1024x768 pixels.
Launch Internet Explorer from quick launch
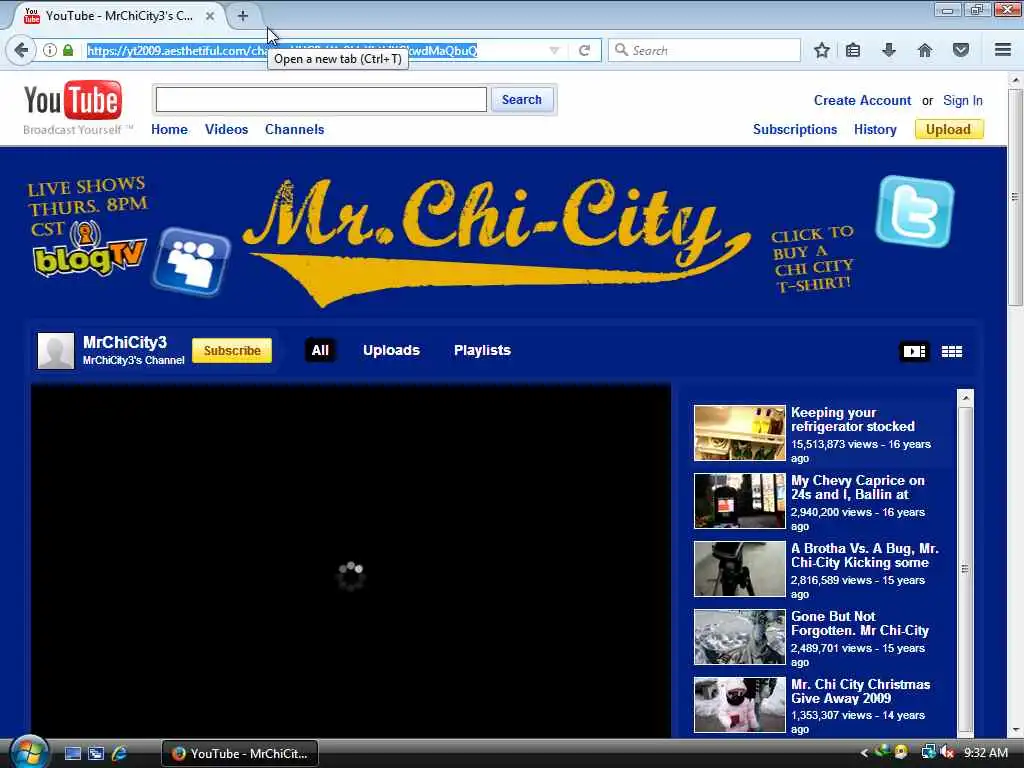[120, 754]
